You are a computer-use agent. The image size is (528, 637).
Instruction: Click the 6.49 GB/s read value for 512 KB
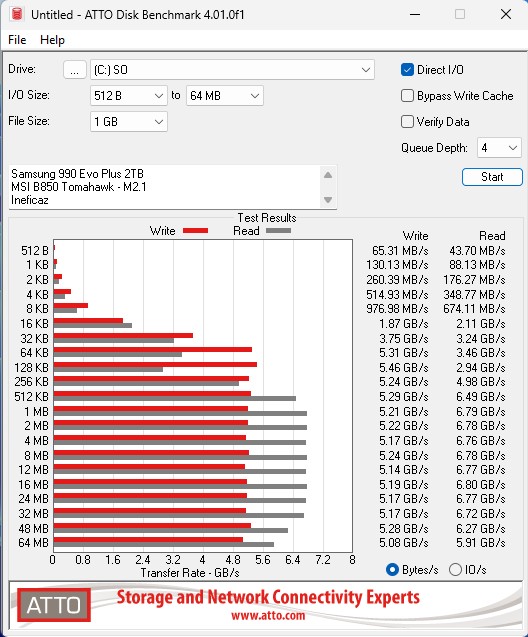pyautogui.click(x=480, y=396)
